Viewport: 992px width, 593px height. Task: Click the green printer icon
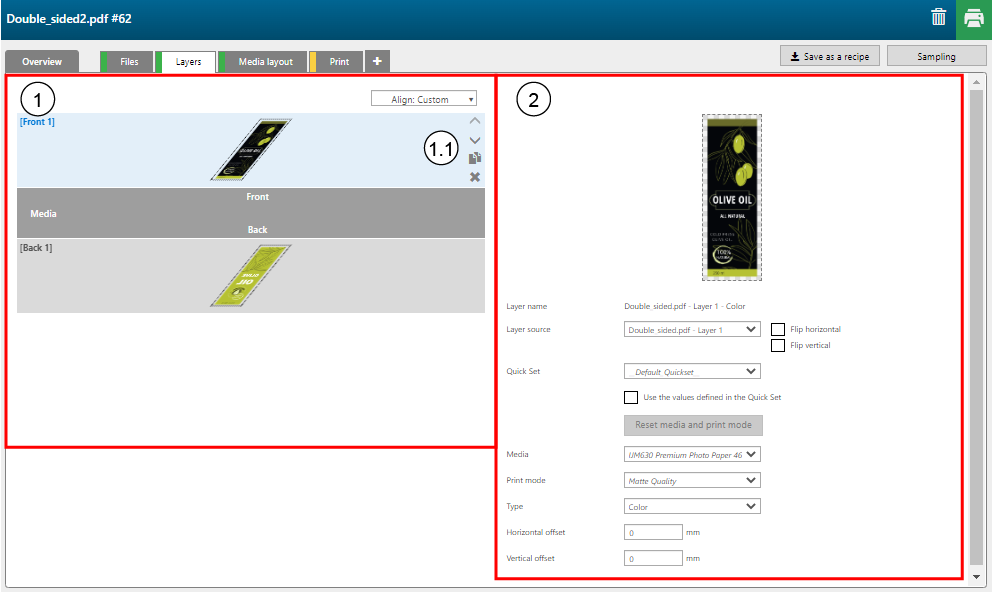tap(973, 18)
